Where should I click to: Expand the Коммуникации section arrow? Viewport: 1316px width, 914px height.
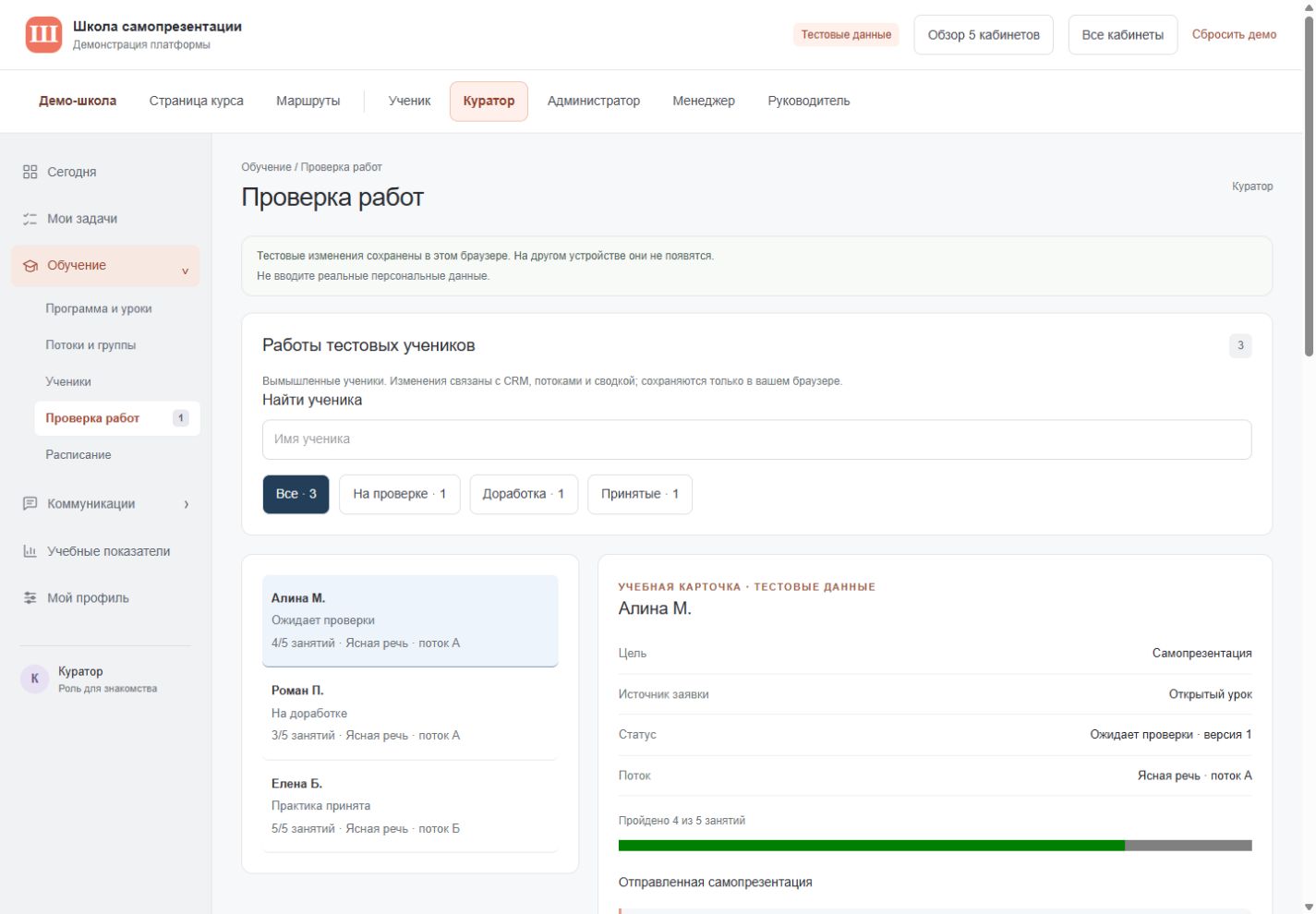[187, 504]
